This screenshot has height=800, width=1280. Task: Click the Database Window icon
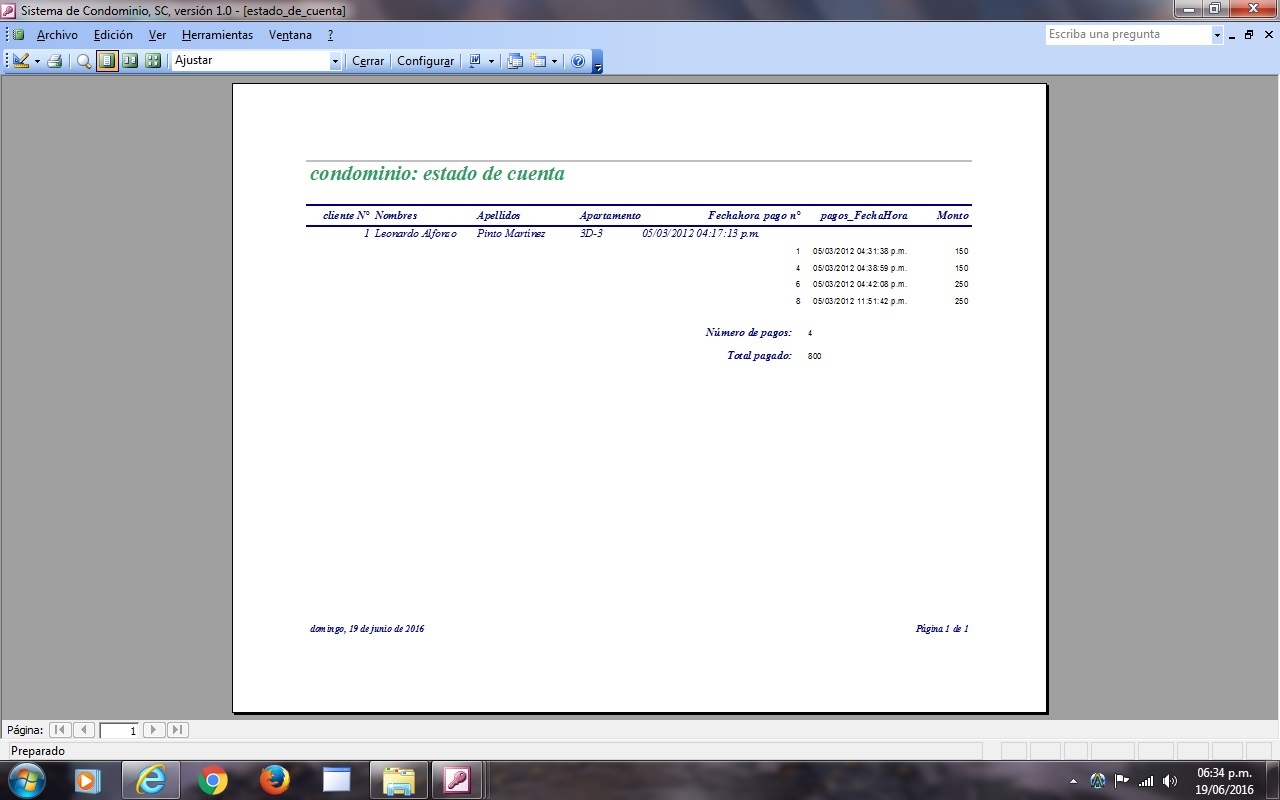[x=515, y=61]
